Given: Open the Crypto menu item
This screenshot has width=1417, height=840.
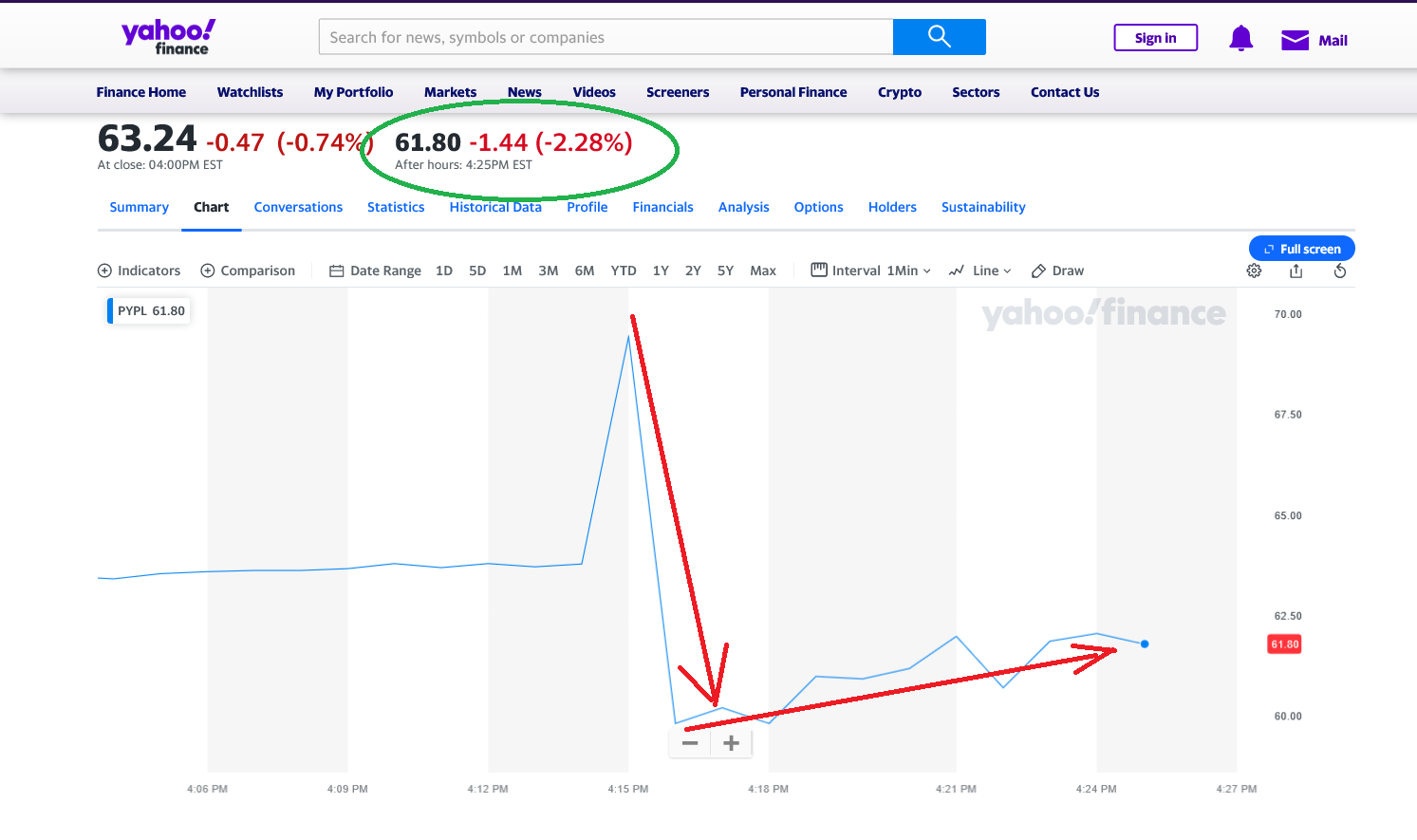Looking at the screenshot, I should 900,92.
